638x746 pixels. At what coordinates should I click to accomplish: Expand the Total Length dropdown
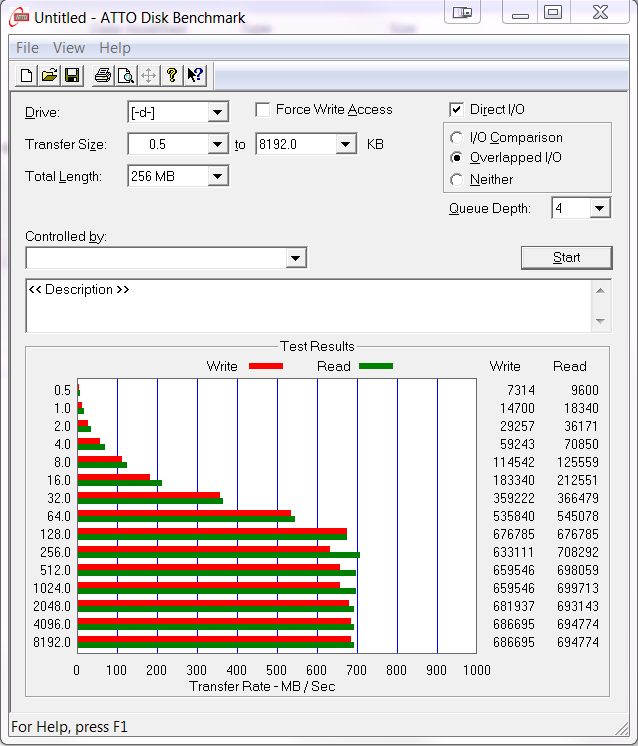pyautogui.click(x=218, y=177)
